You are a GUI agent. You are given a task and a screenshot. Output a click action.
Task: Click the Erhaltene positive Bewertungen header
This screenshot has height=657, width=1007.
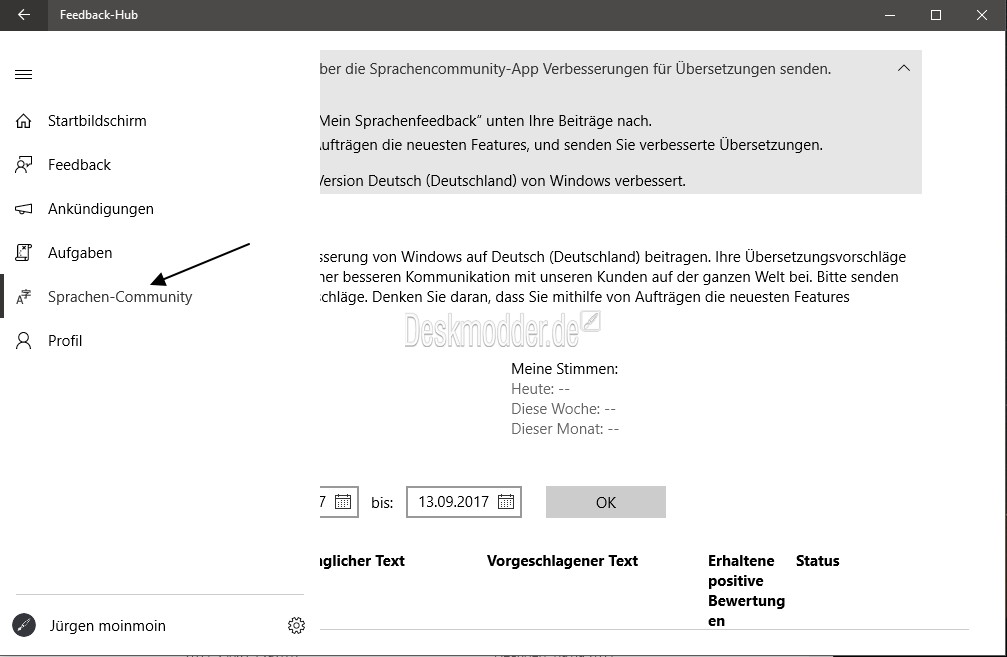(746, 591)
